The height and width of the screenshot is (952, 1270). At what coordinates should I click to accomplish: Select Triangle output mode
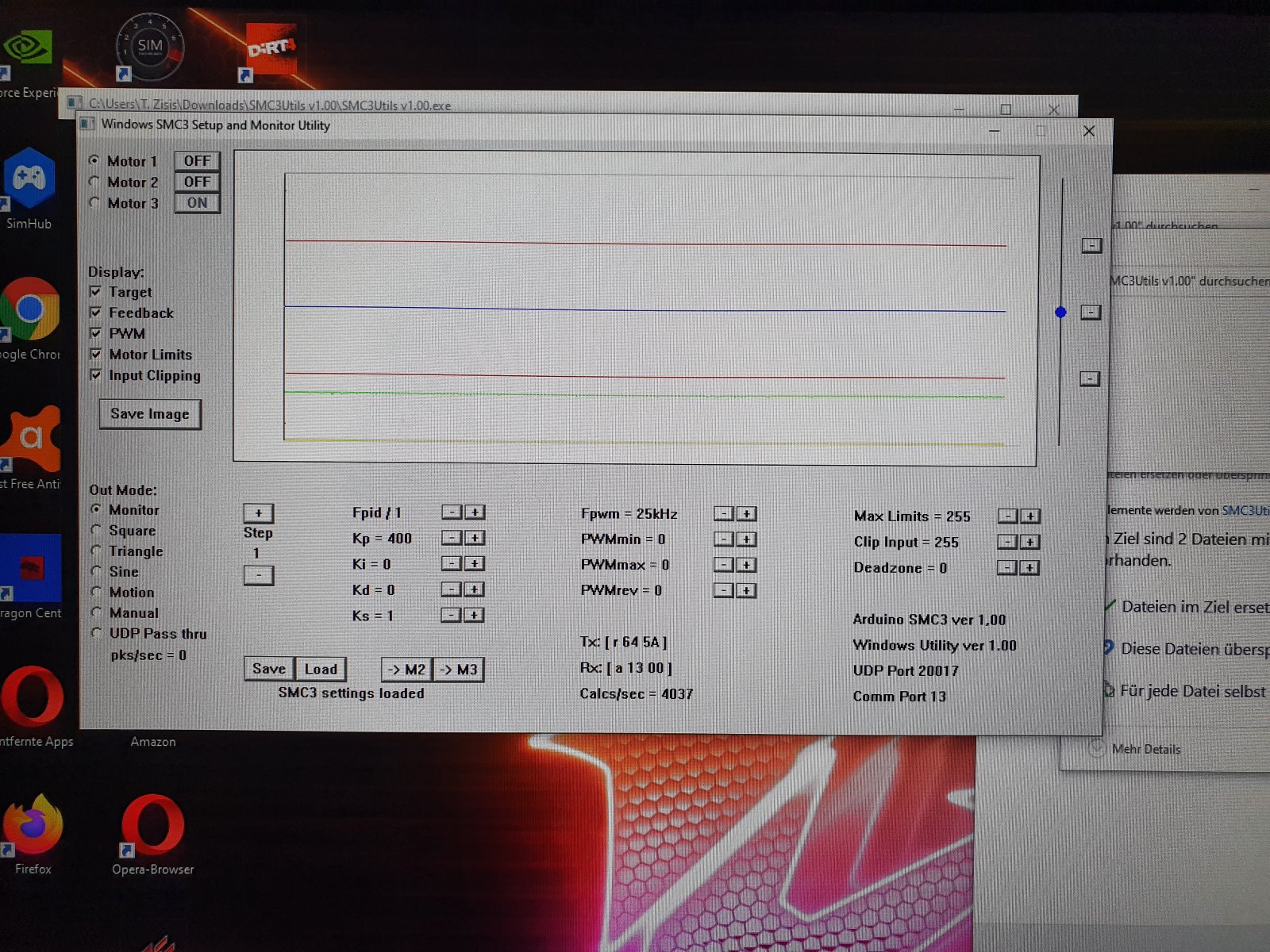(96, 551)
